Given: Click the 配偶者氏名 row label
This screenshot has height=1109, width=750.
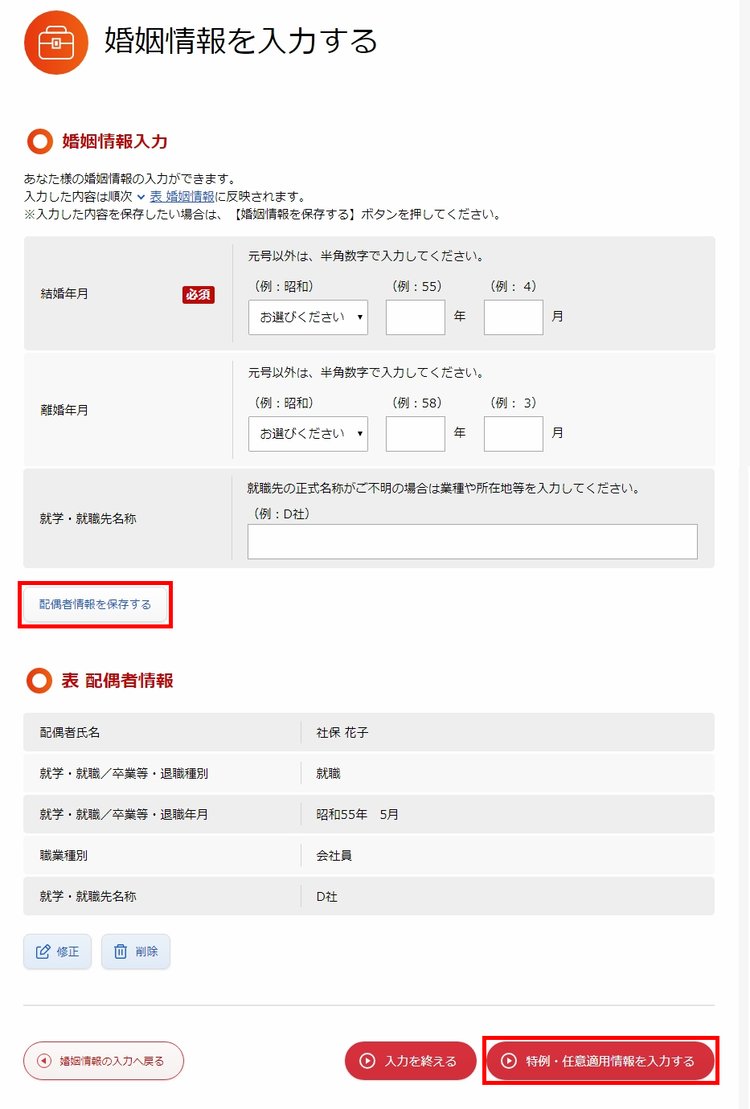Looking at the screenshot, I should pyautogui.click(x=70, y=733).
